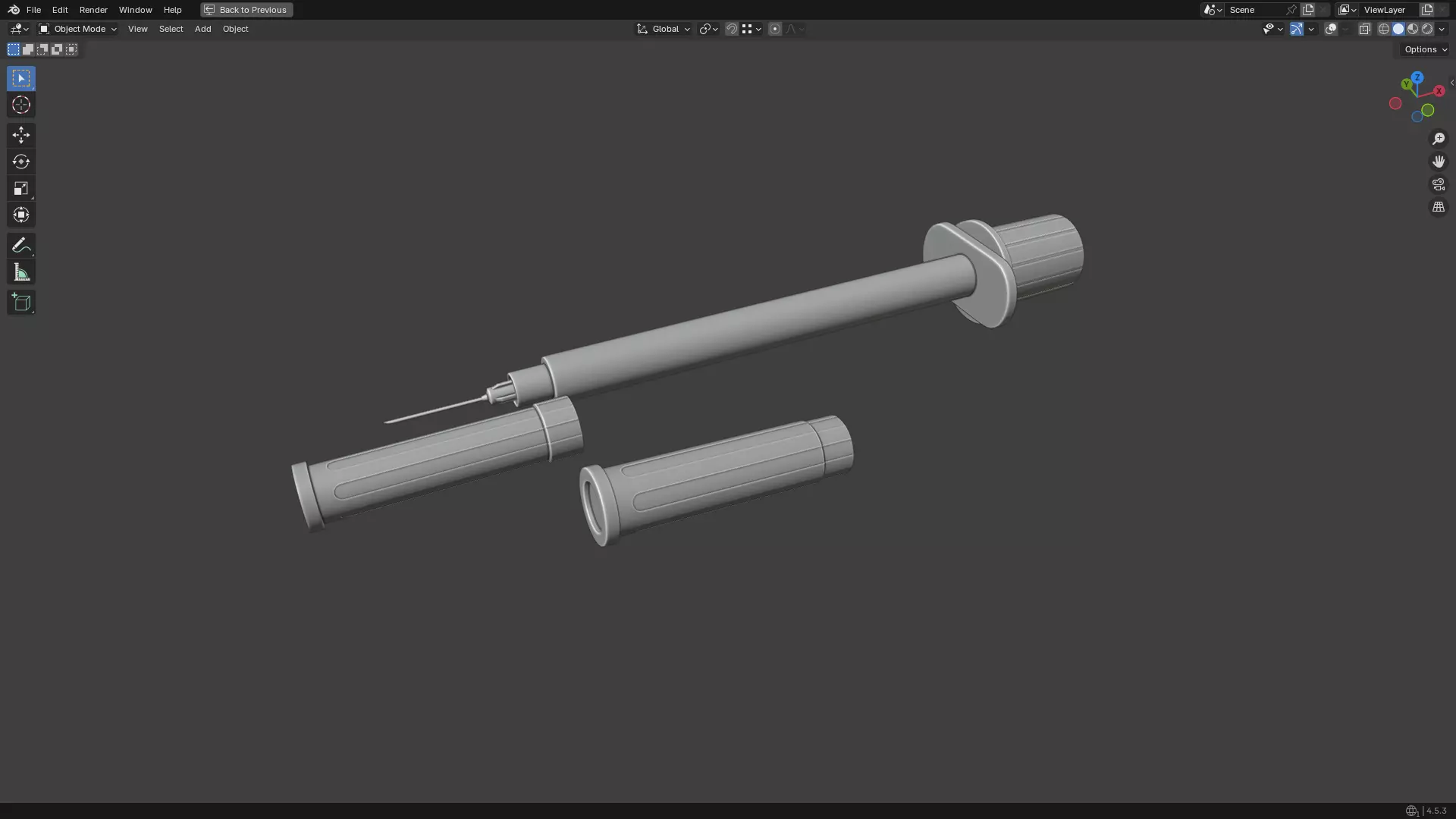The width and height of the screenshot is (1456, 819).
Task: Choose the Extend selection mode icon
Action: (x=28, y=49)
